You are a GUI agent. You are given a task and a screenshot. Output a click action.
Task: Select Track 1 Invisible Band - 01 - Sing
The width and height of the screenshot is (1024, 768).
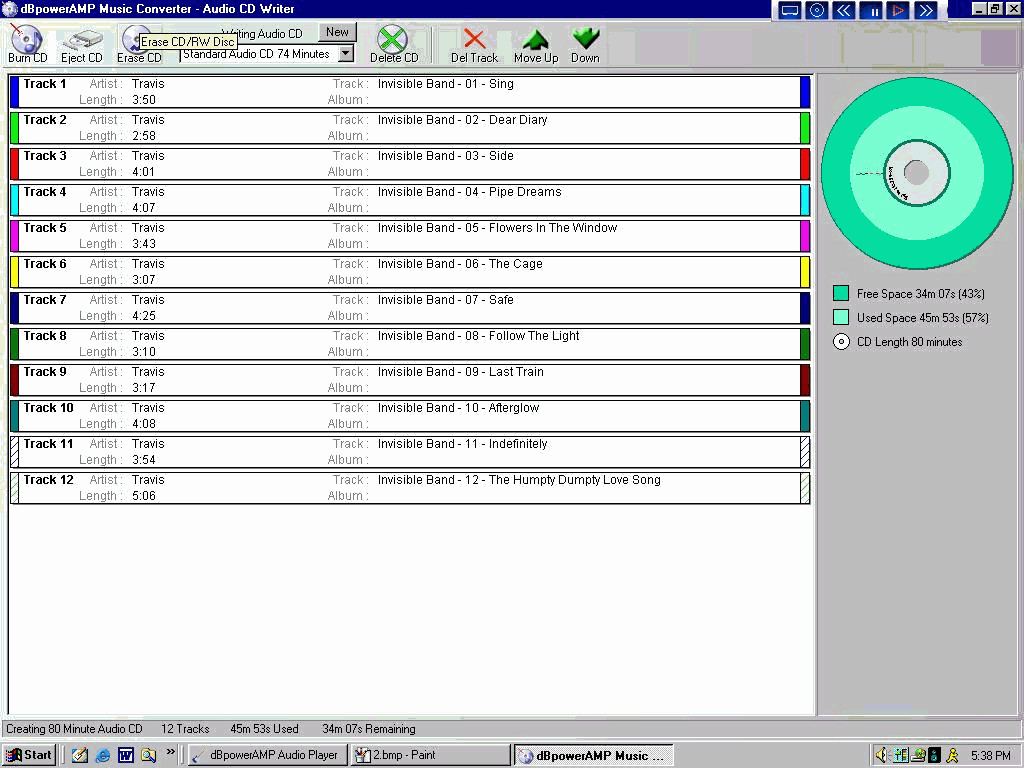(410, 91)
